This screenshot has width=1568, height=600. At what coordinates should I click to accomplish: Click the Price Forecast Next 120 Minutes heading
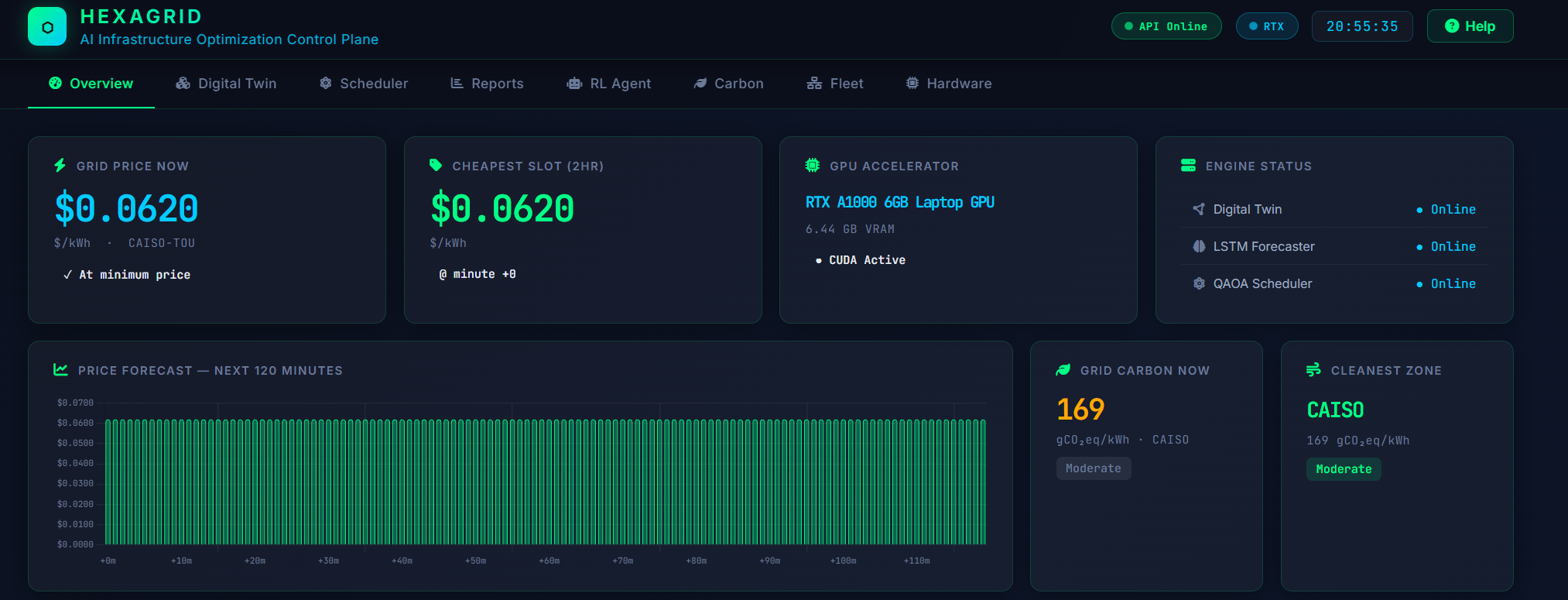[x=211, y=371]
